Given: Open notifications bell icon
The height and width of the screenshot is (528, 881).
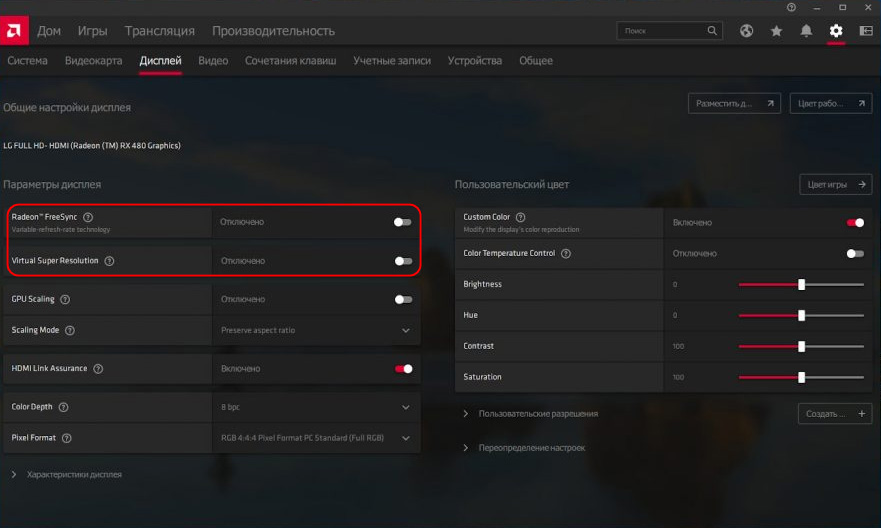Looking at the screenshot, I should 806,31.
